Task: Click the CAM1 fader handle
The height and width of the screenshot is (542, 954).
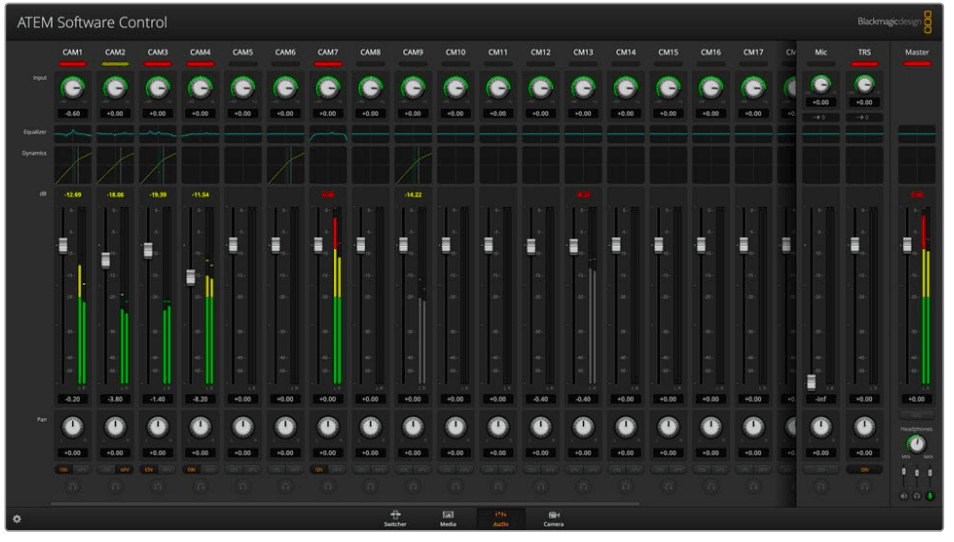Action: point(63,246)
